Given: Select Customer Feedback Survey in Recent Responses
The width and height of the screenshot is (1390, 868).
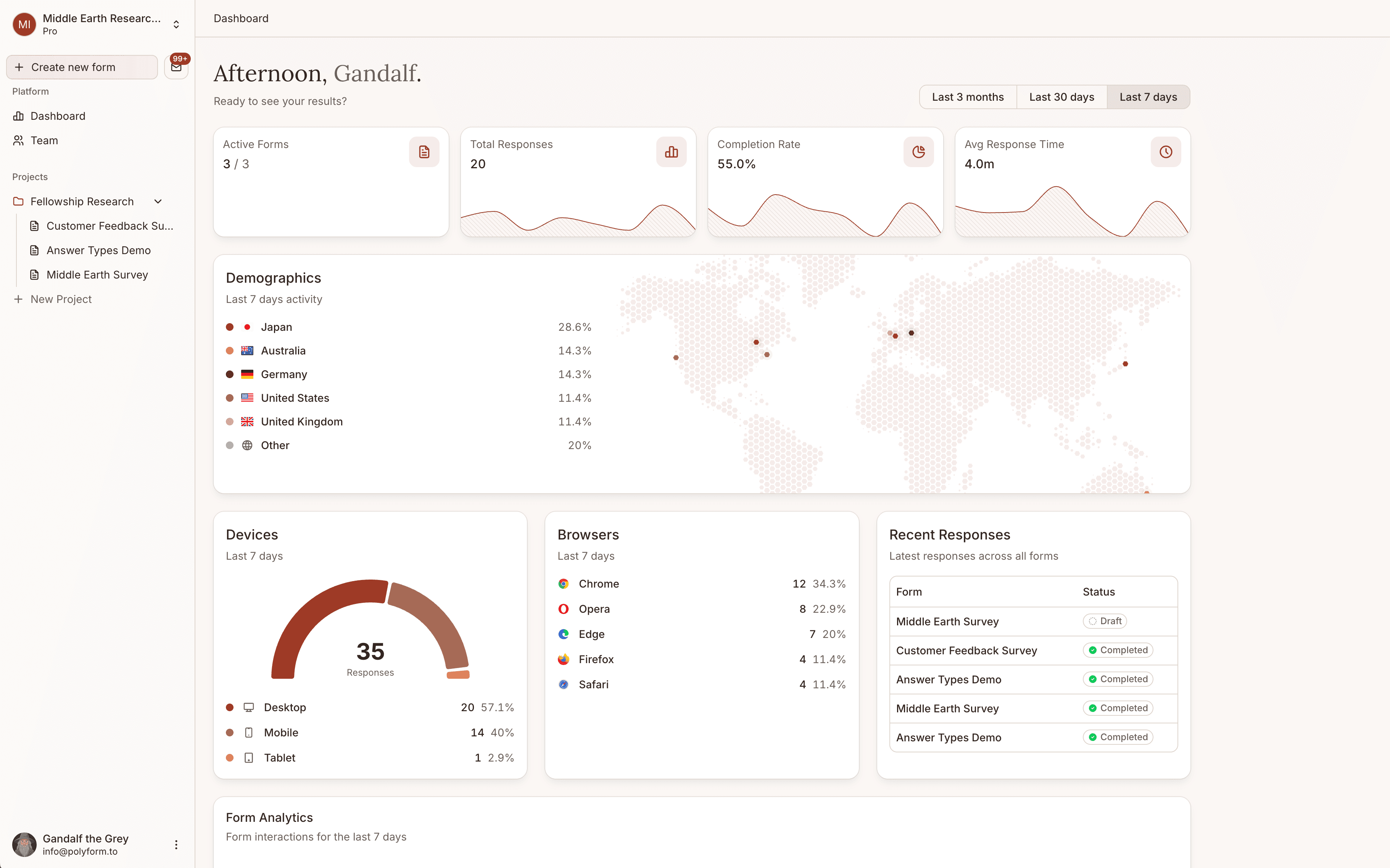Looking at the screenshot, I should coord(966,650).
